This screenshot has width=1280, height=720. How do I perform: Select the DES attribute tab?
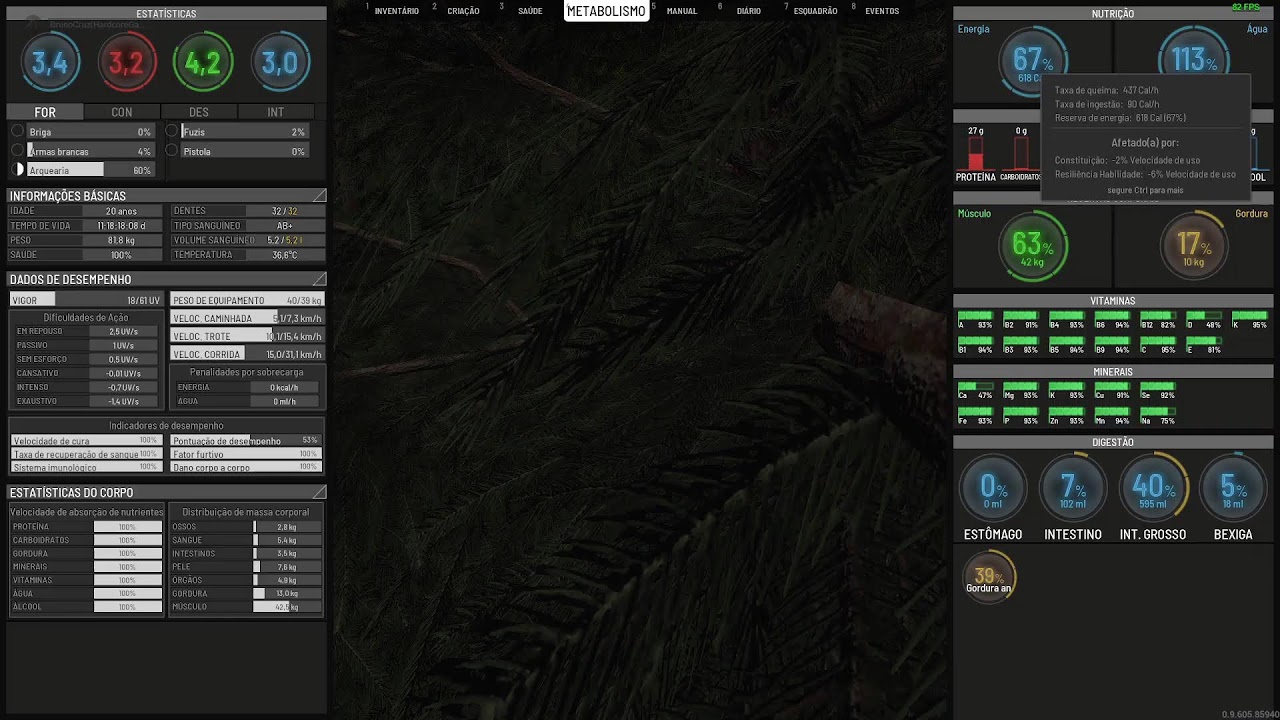pyautogui.click(x=199, y=112)
